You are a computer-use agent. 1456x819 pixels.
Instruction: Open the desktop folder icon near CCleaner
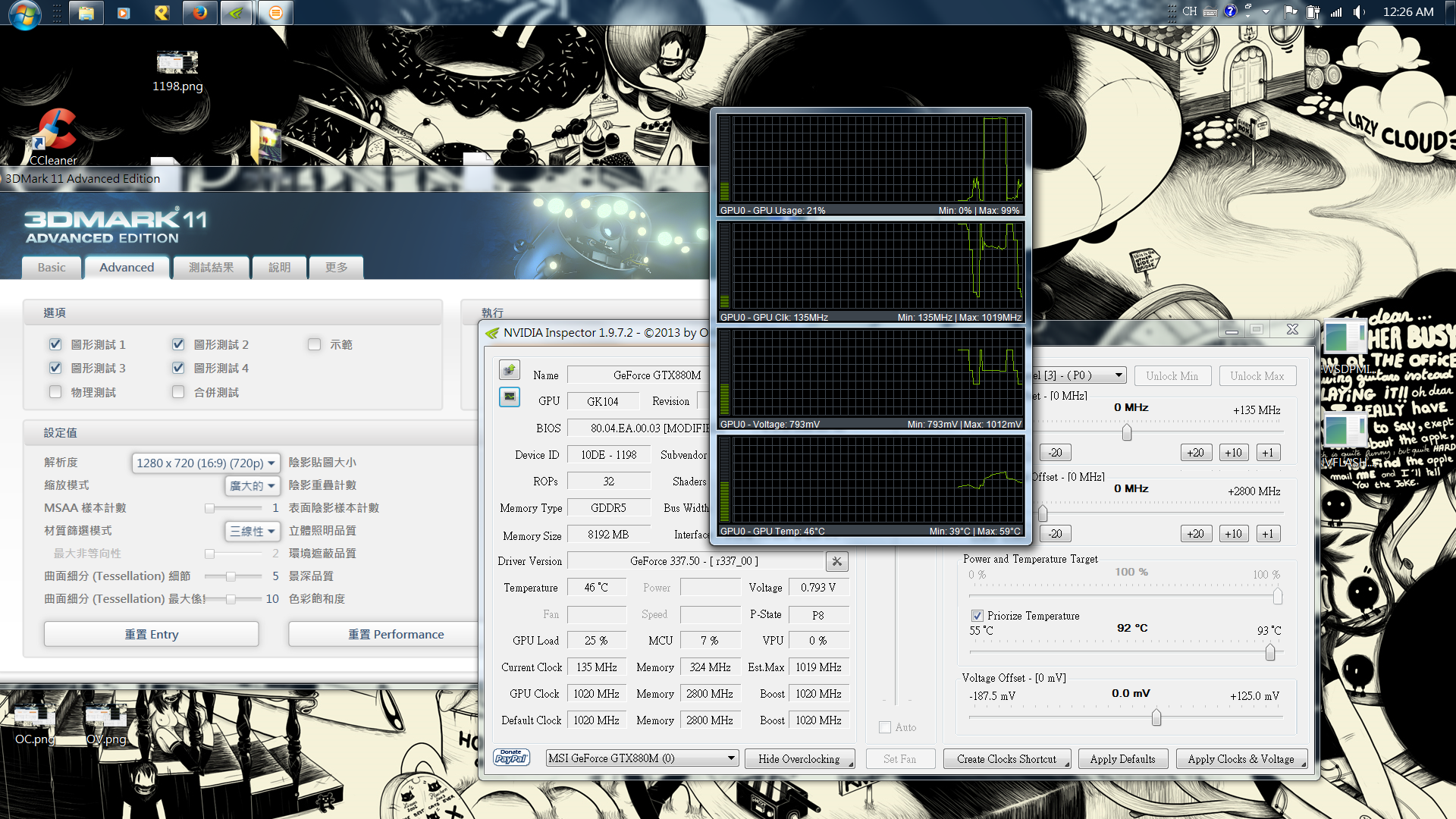pos(265,142)
